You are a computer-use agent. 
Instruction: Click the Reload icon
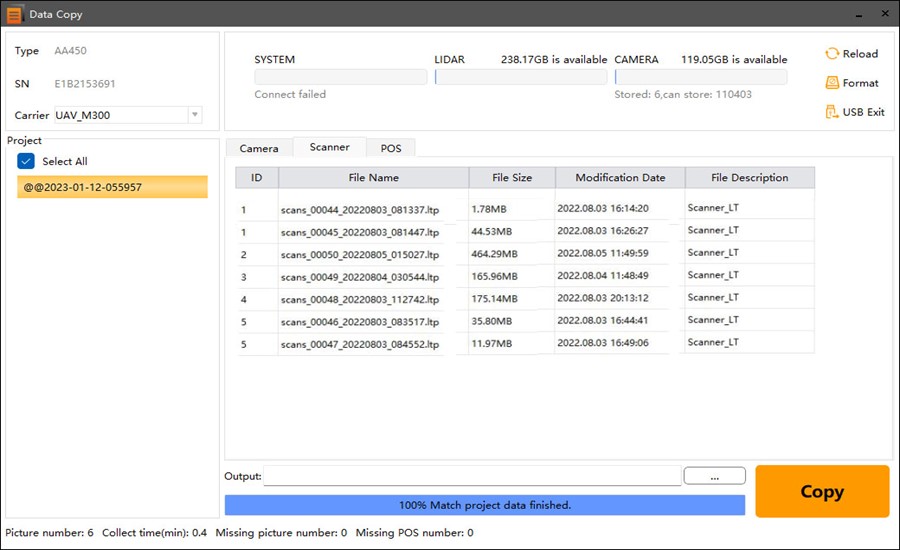pos(831,54)
